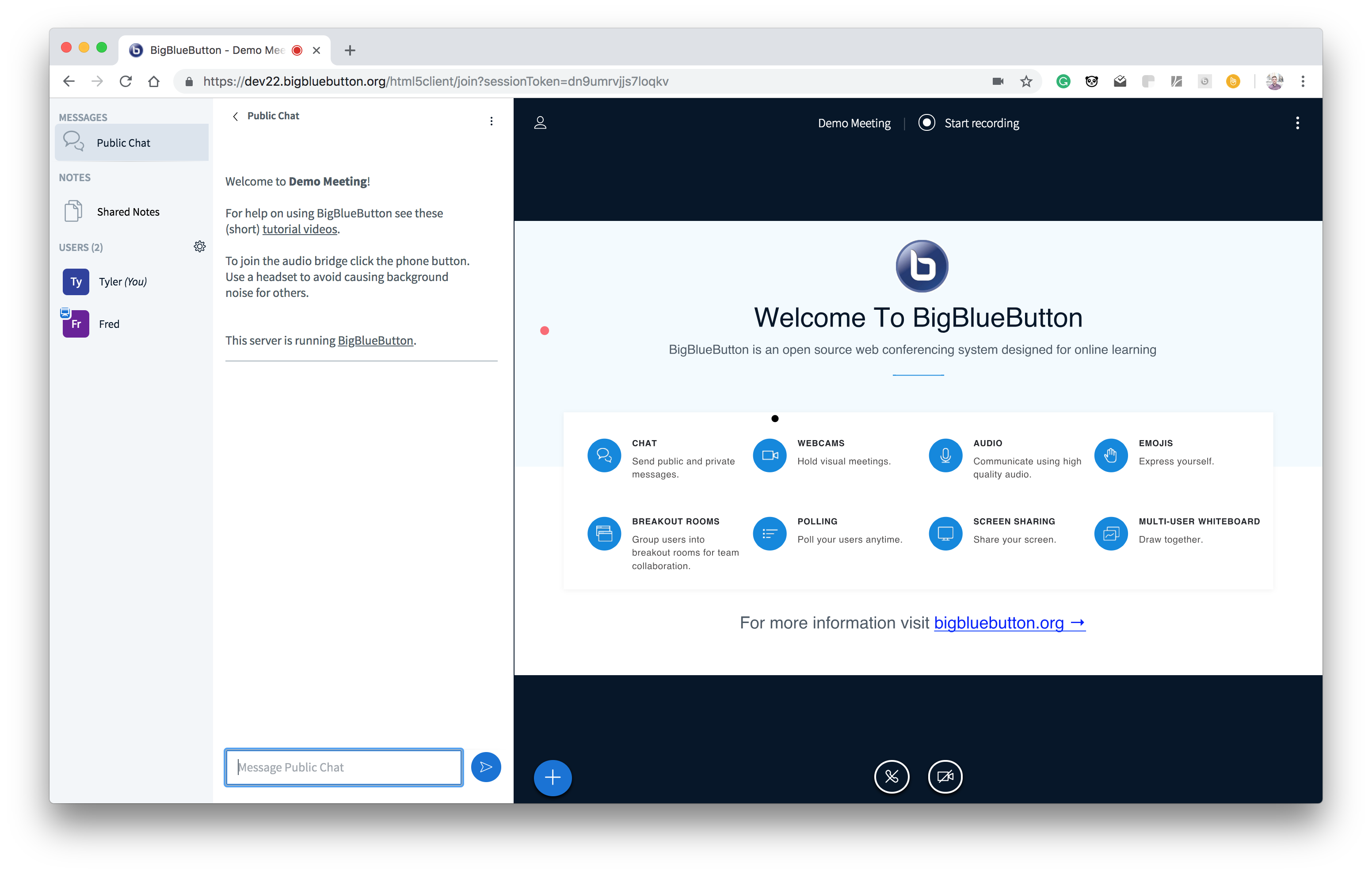This screenshot has width=1372, height=874.
Task: Open the browser home page
Action: 153,81
